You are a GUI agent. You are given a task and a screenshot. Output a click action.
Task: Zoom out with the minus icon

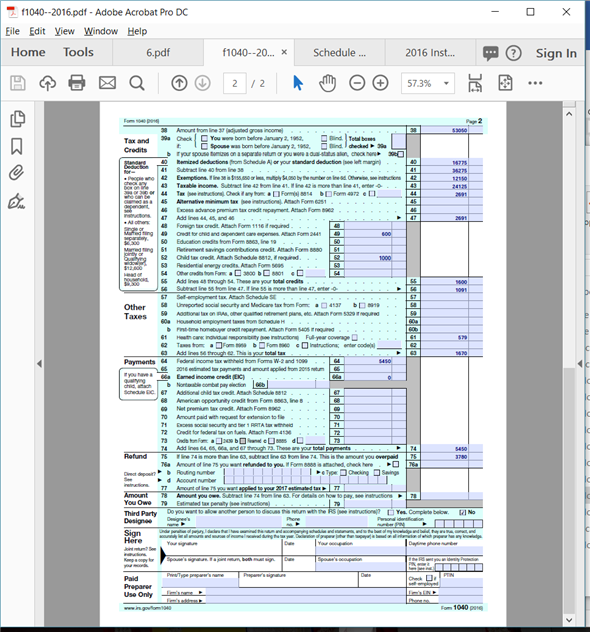[x=357, y=83]
